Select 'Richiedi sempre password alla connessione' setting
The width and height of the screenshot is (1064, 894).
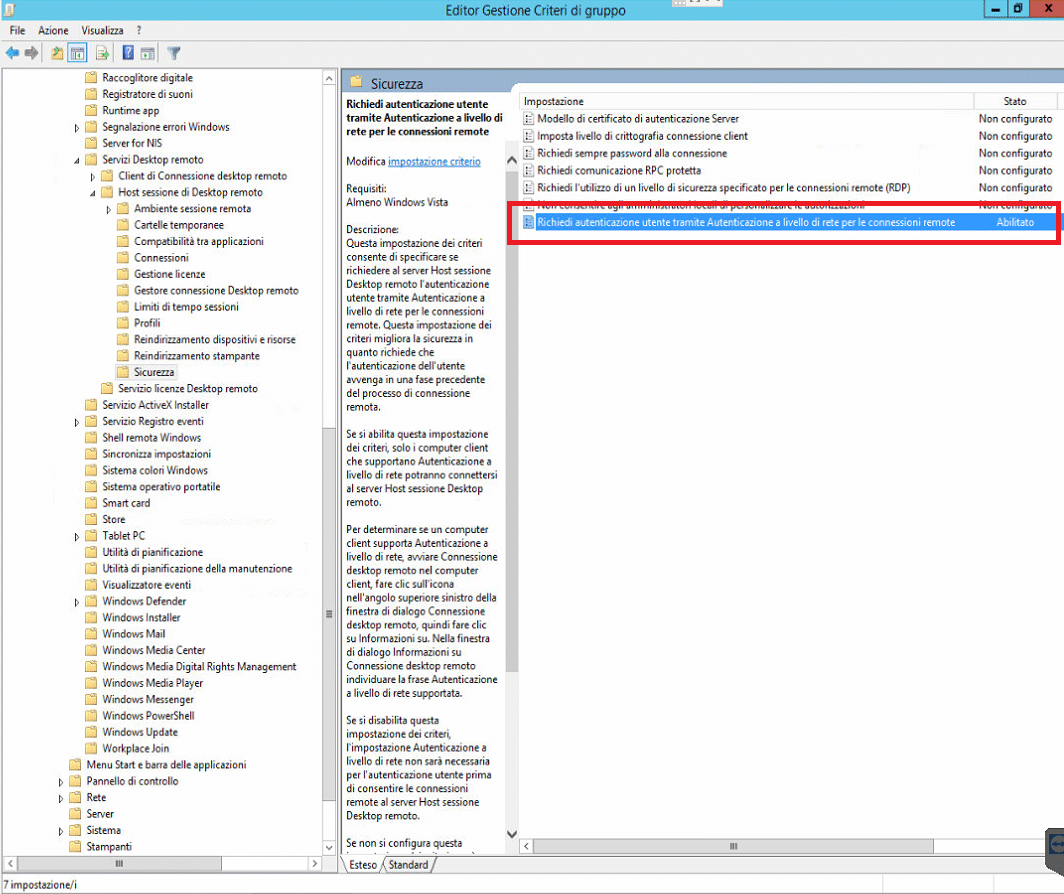click(632, 153)
